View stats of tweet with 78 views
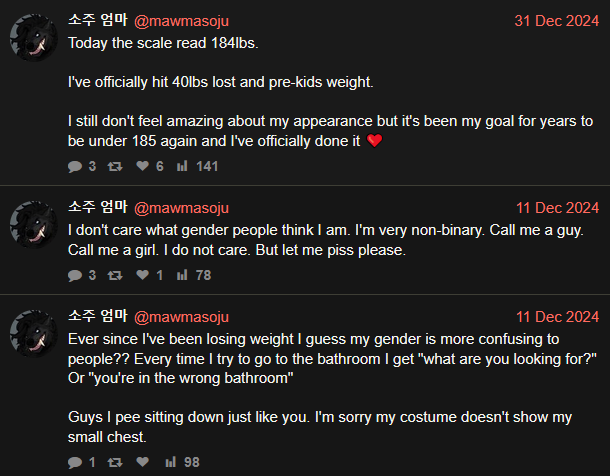 (182, 275)
